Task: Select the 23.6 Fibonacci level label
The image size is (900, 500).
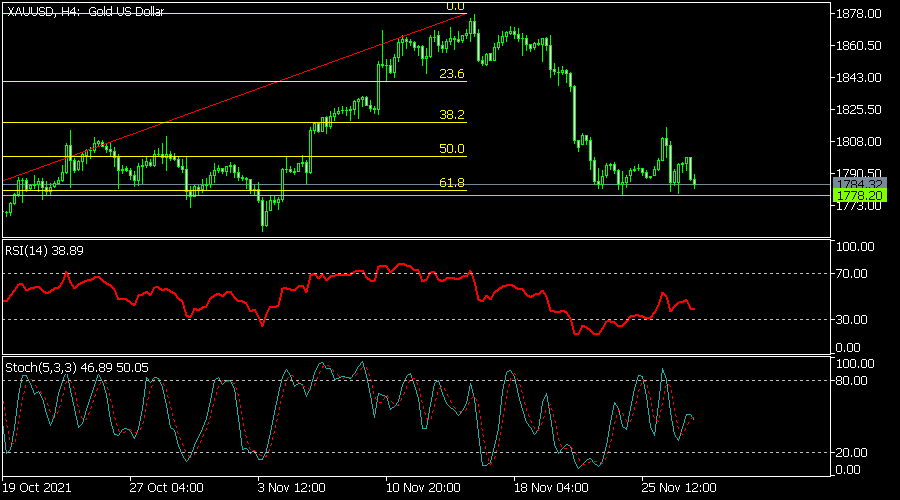Action: tap(452, 73)
